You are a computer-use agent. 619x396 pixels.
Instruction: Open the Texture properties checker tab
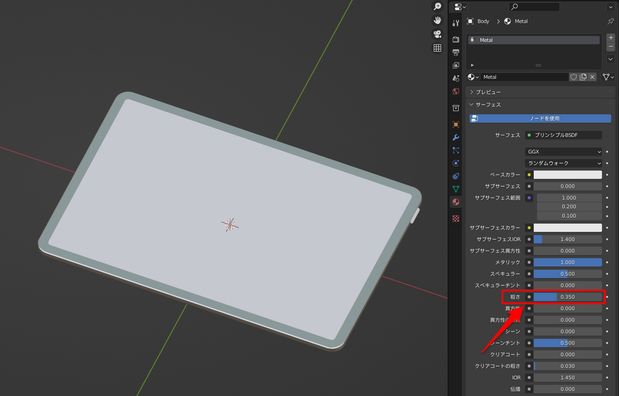click(456, 218)
